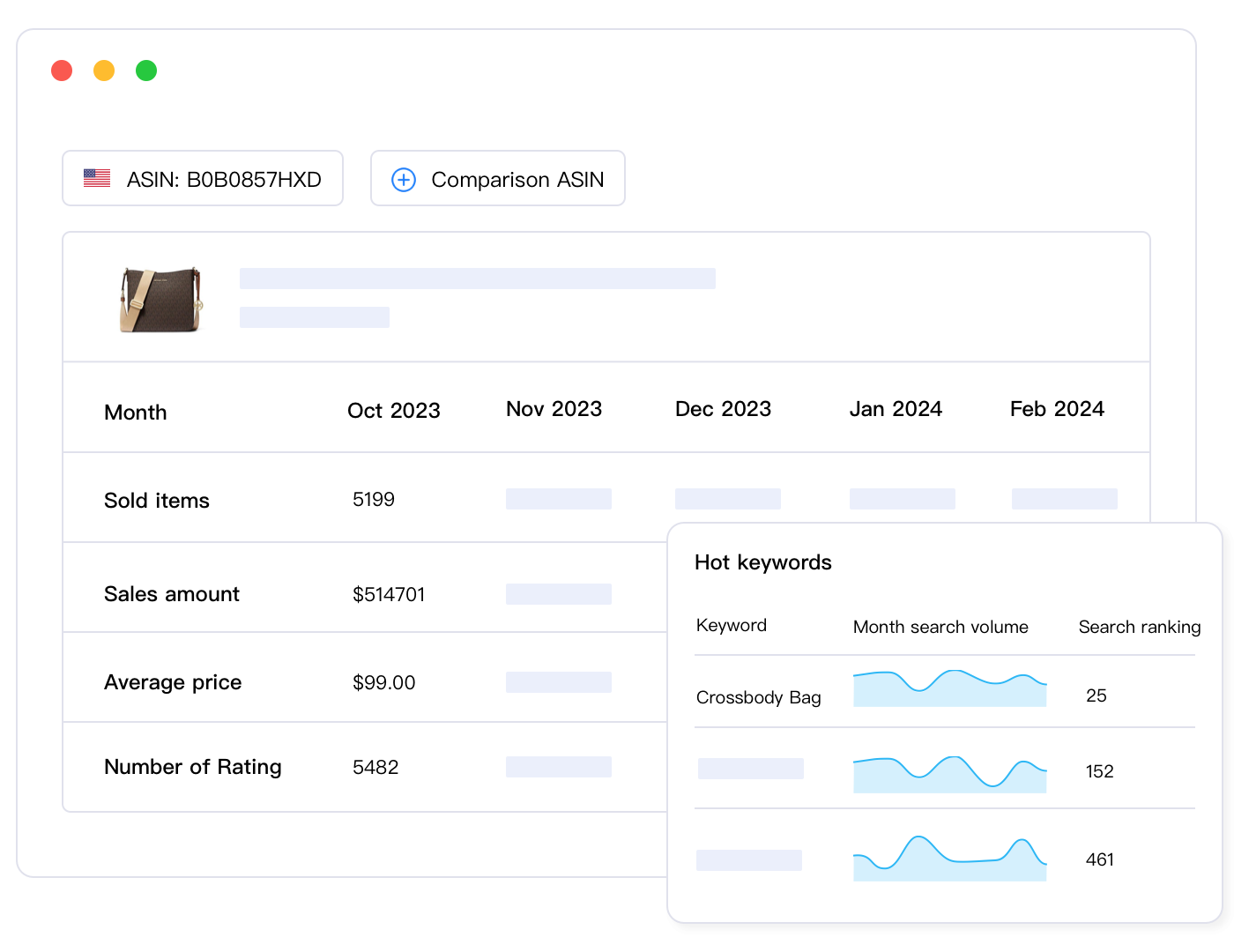Screen dimensions: 1234x952
Task: Click the yellow minimize window dot
Action: click(104, 71)
